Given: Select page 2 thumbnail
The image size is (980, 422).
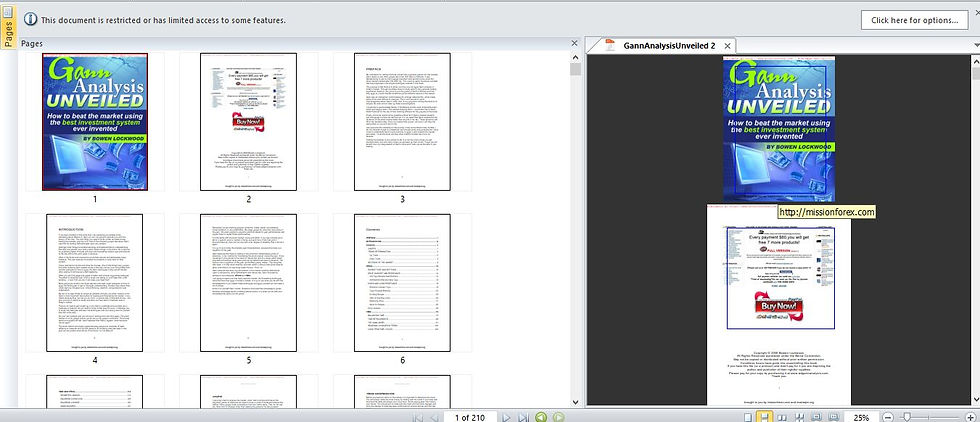Looking at the screenshot, I should (249, 121).
